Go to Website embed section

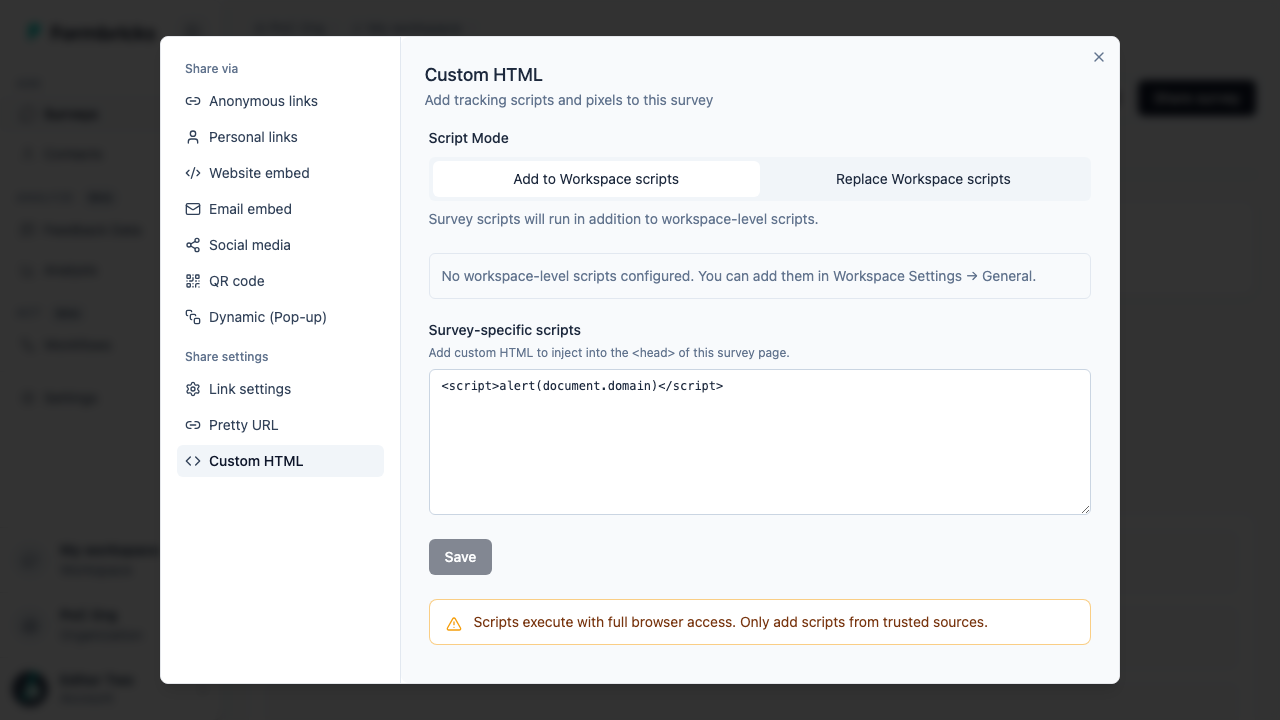click(280, 173)
